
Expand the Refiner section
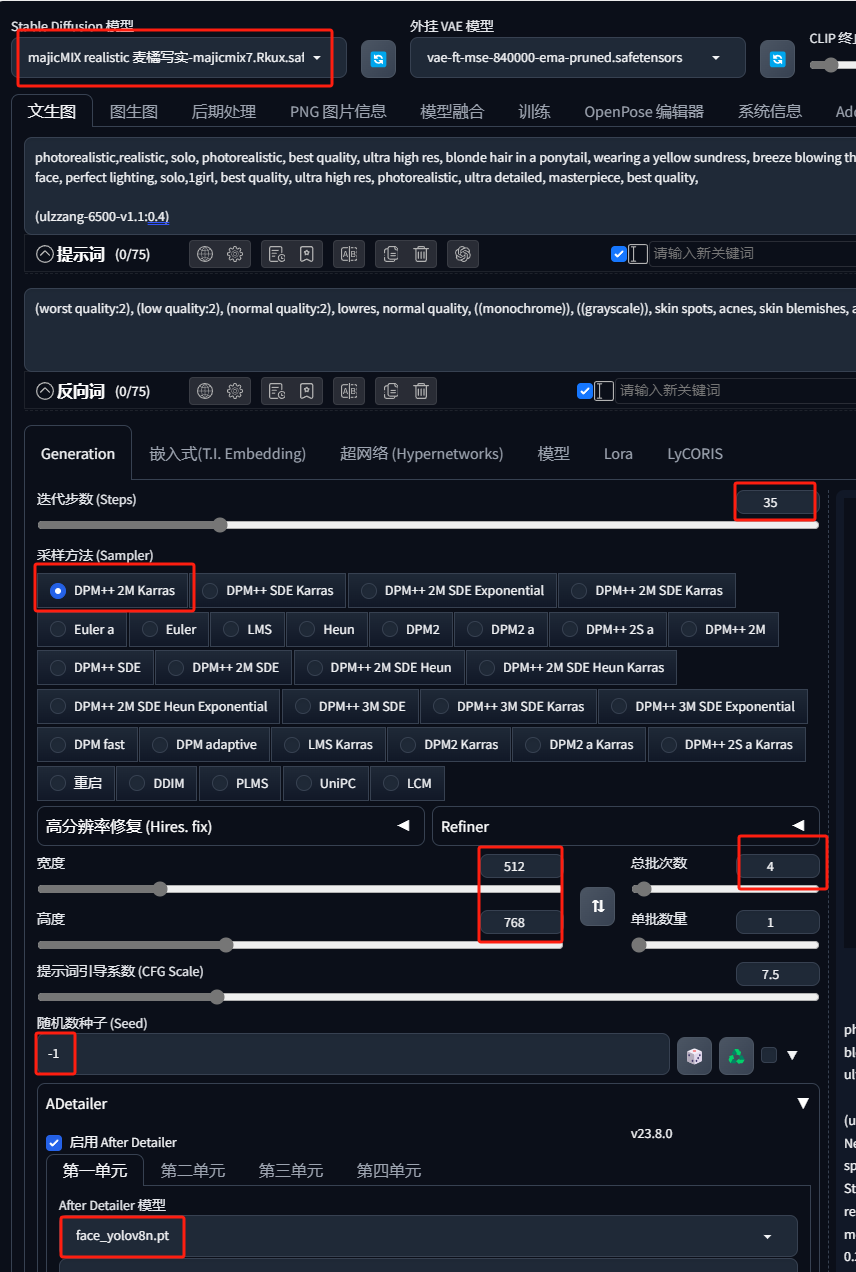click(626, 826)
